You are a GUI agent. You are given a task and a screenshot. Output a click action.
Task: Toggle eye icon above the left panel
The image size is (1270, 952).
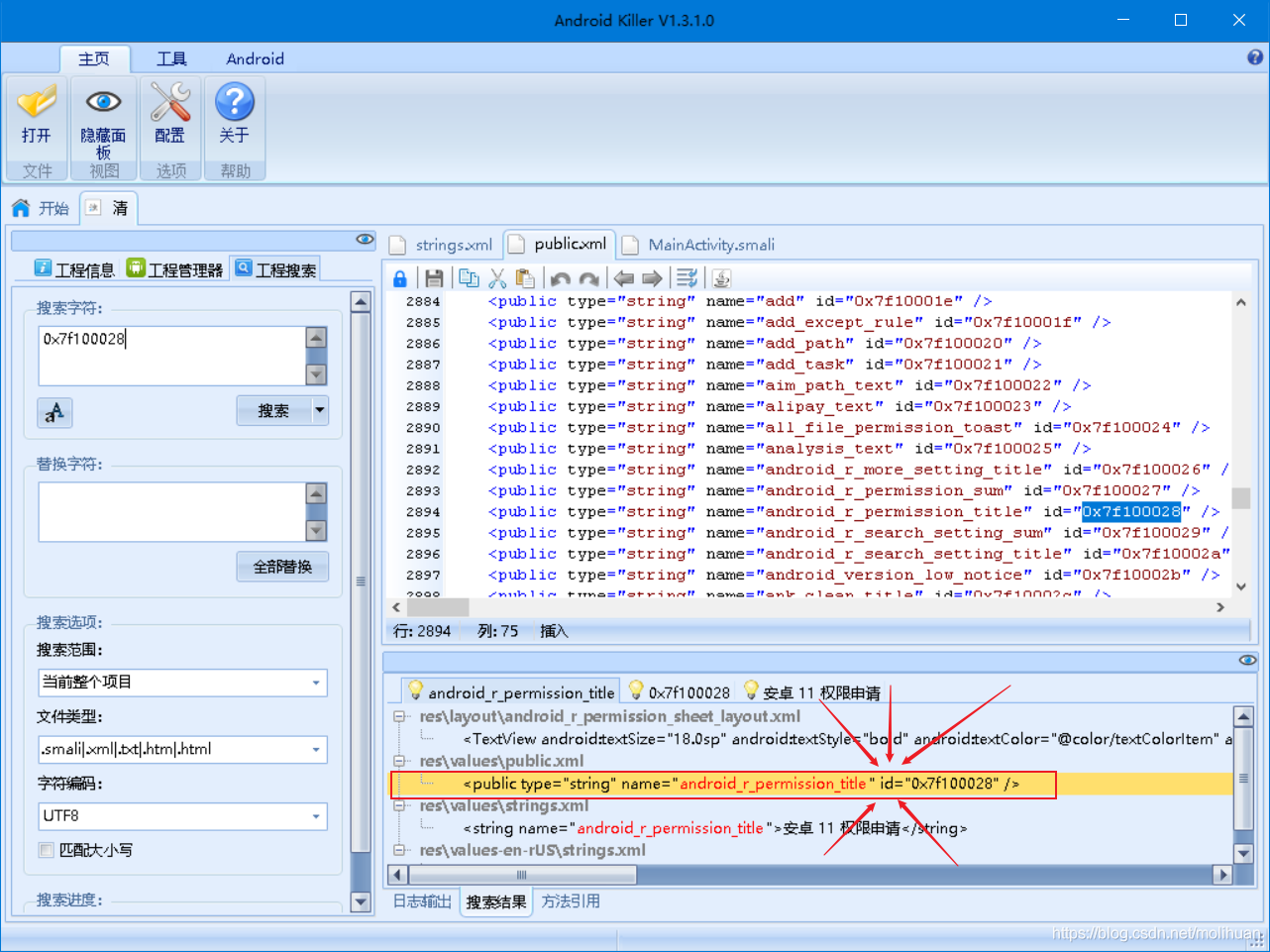click(x=366, y=240)
